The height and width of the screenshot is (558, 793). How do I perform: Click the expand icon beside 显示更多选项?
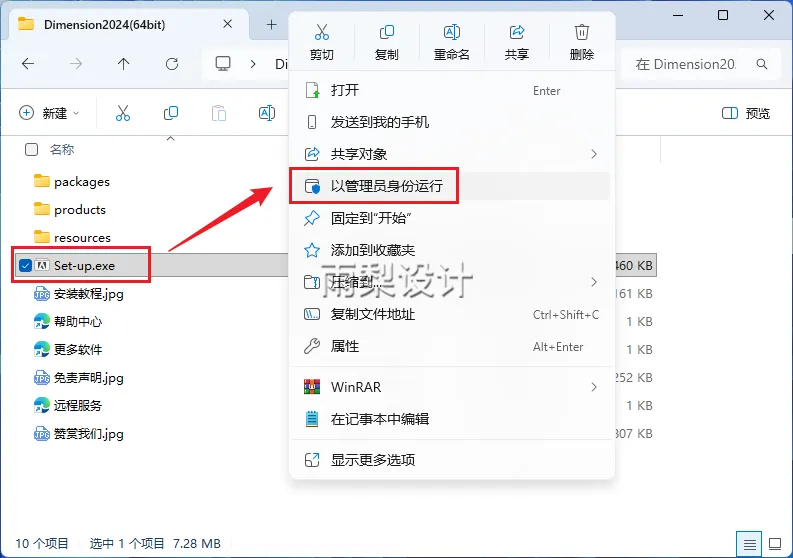click(x=312, y=460)
